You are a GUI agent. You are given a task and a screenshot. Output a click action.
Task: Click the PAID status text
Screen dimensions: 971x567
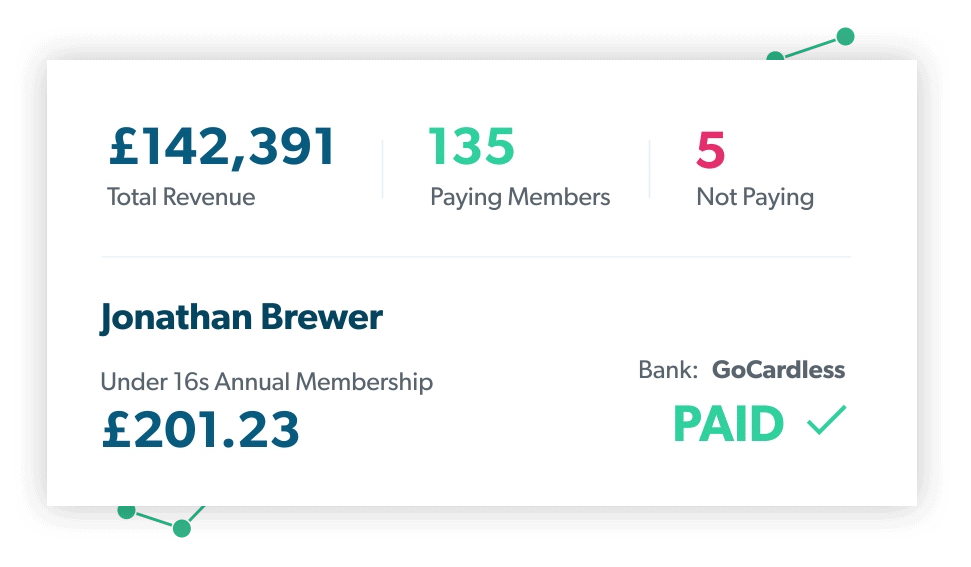tap(729, 424)
